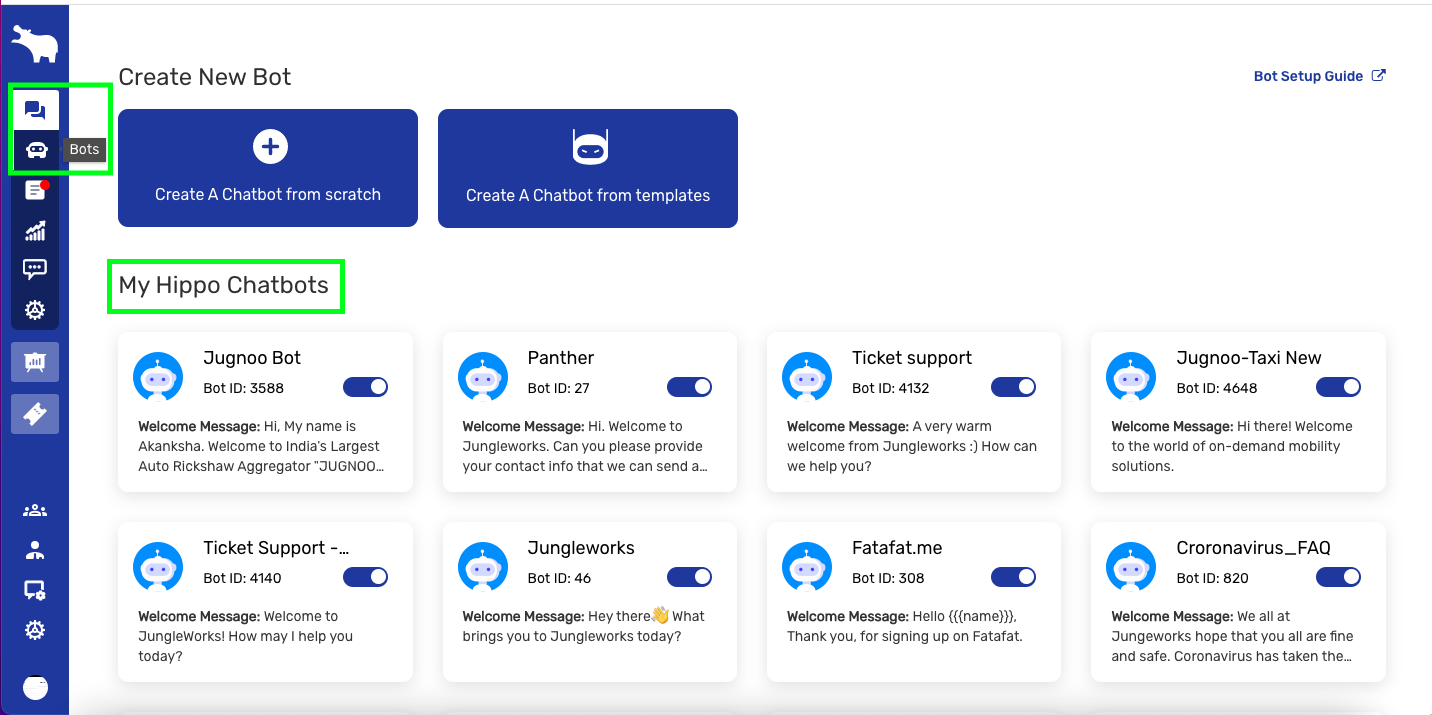Toggle off the Panther bot switch
Viewport: 1432px width, 715px height.
[689, 387]
